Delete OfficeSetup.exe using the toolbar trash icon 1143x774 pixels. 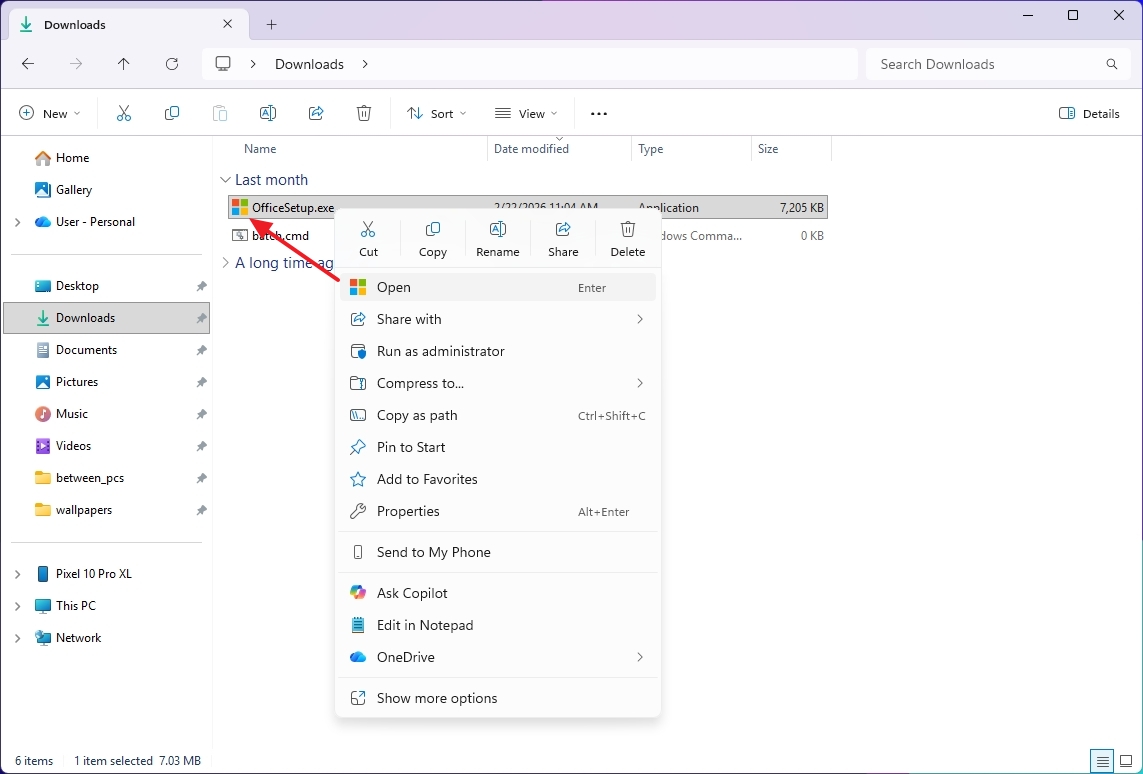(363, 112)
